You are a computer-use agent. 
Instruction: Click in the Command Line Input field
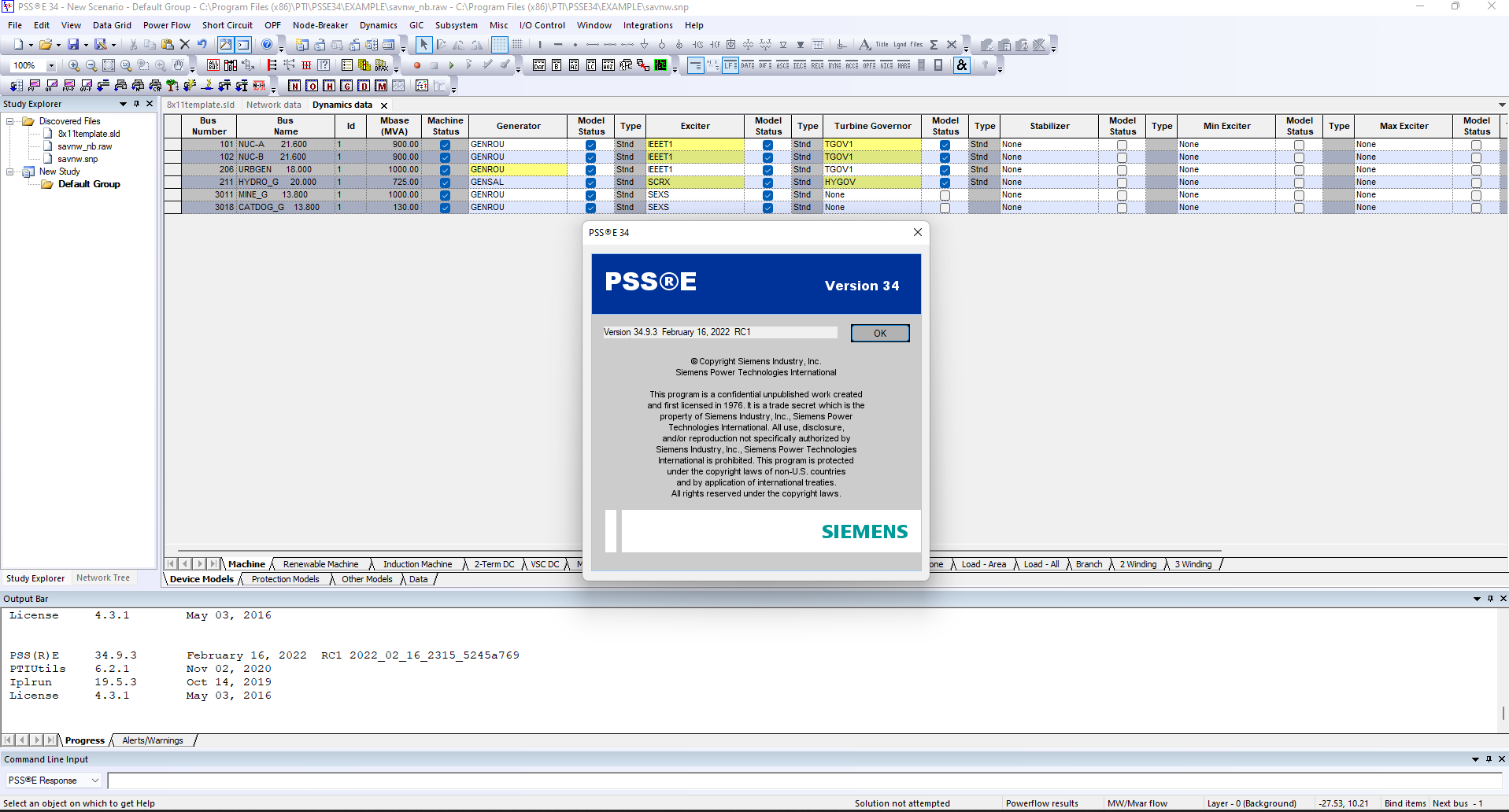[x=804, y=781]
